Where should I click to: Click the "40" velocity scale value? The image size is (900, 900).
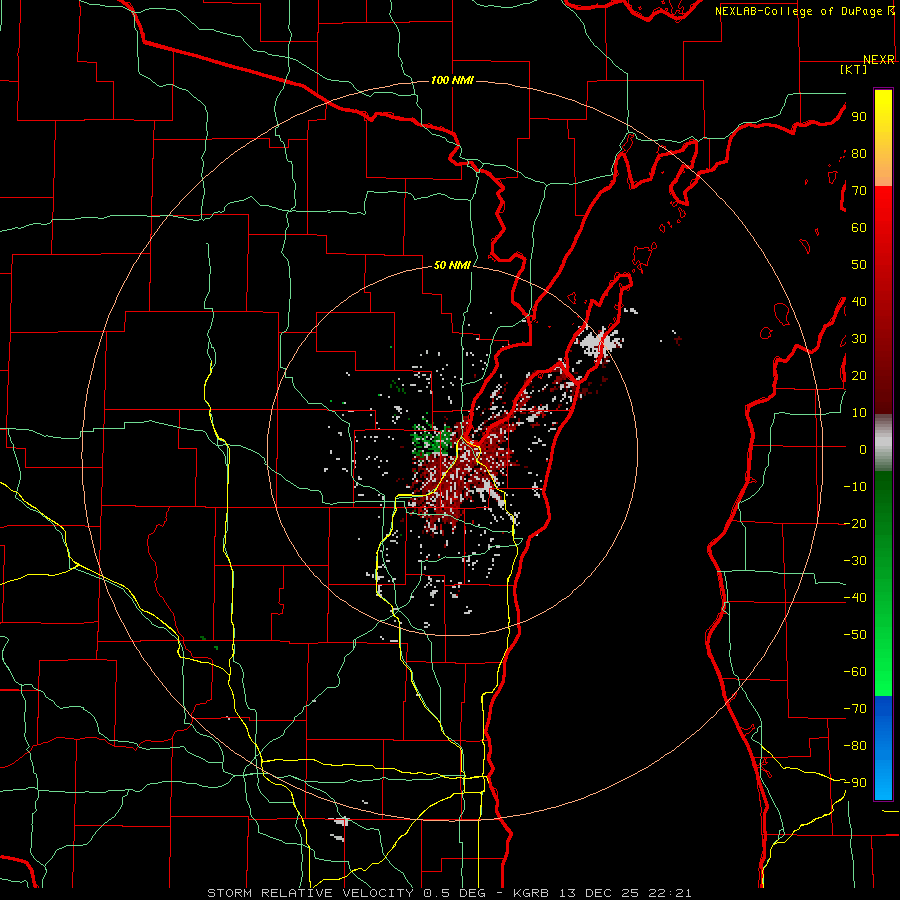point(859,301)
